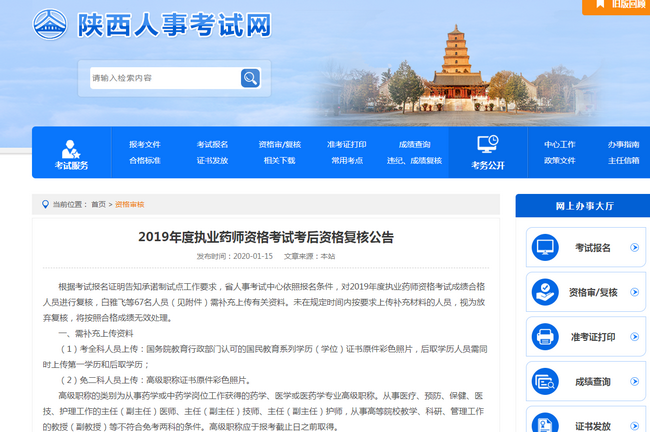Click the orange 旧版回顾 button
The image size is (650, 432).
616,5
